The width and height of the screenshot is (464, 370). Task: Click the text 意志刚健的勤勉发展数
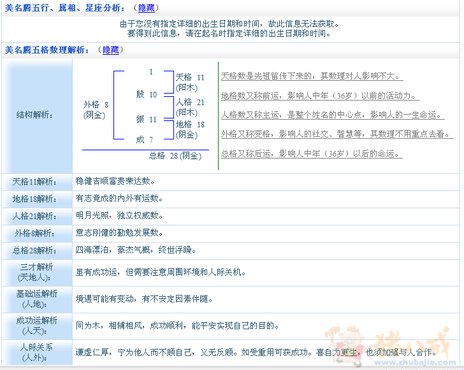pyautogui.click(x=119, y=233)
